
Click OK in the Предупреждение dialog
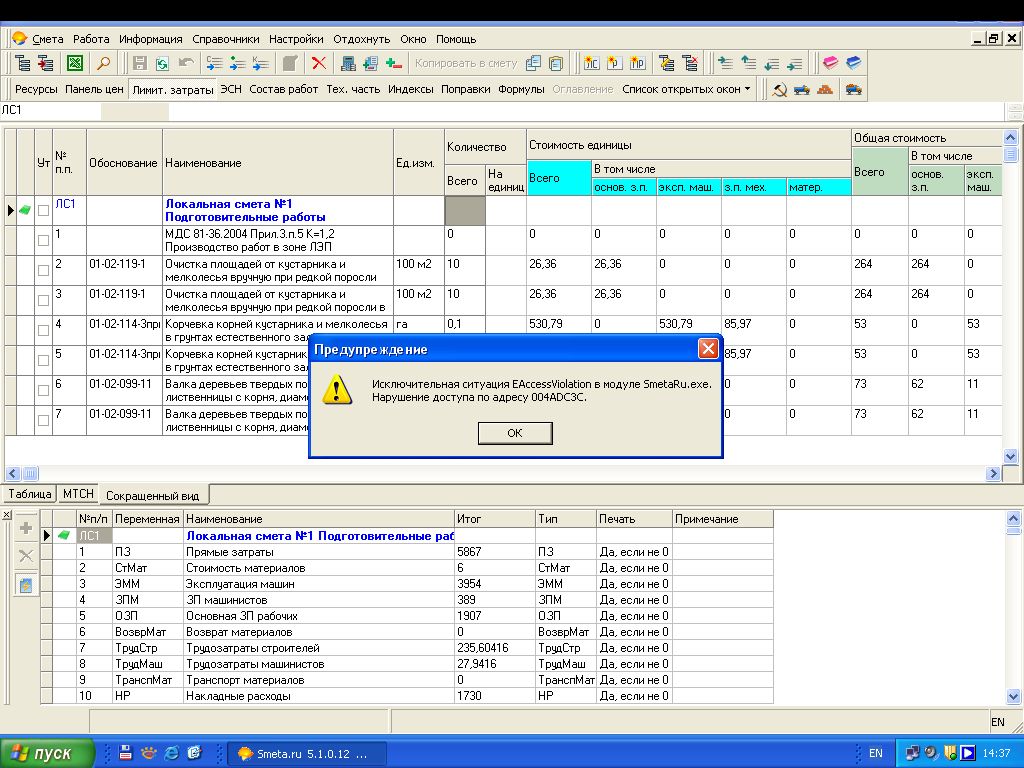tap(515, 433)
